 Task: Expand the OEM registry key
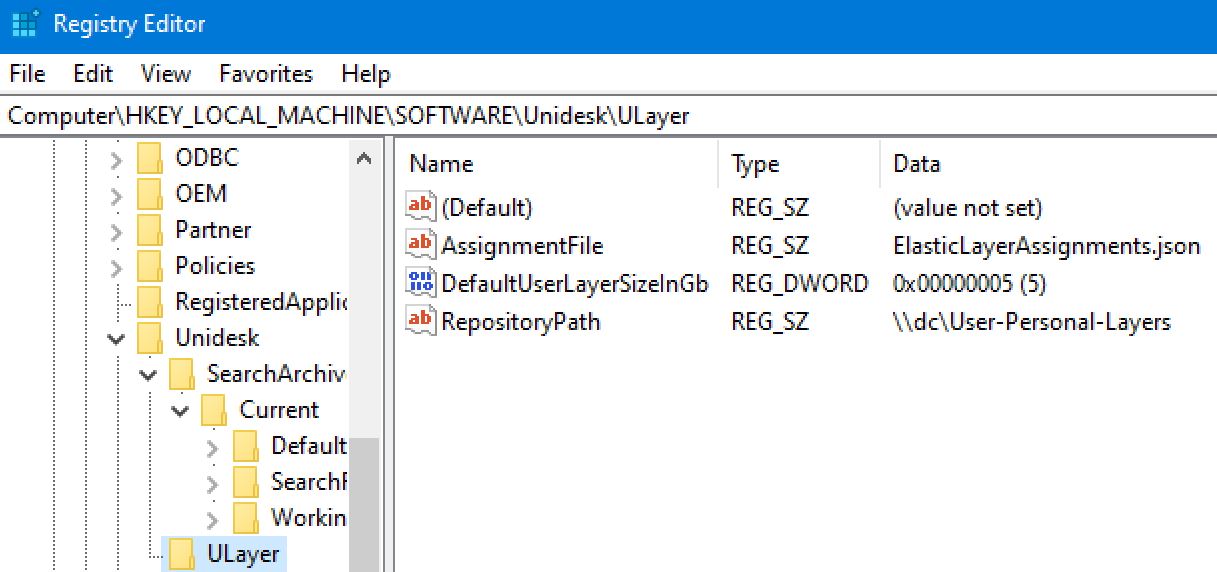(x=117, y=194)
